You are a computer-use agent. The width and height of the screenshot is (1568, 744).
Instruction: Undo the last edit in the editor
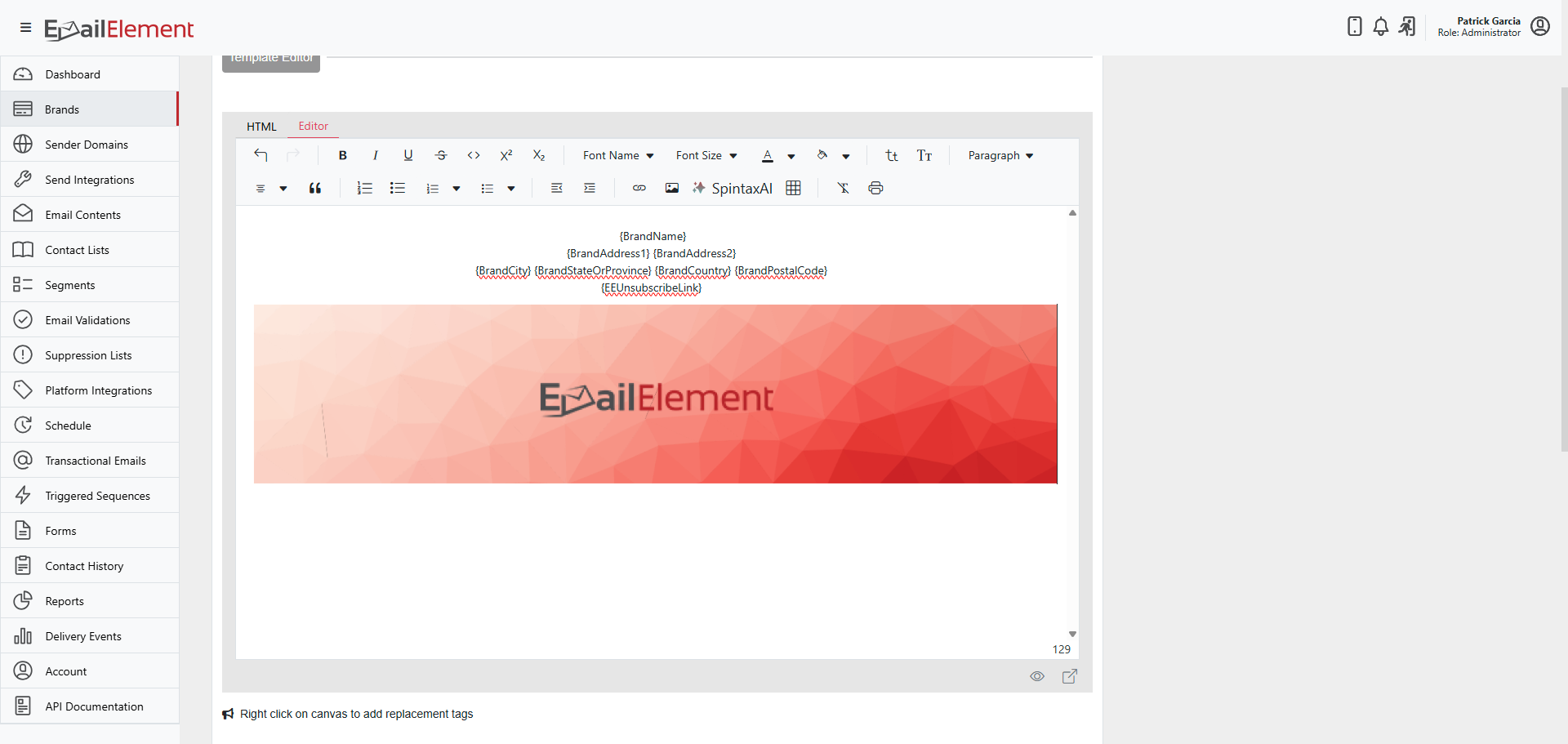click(261, 155)
